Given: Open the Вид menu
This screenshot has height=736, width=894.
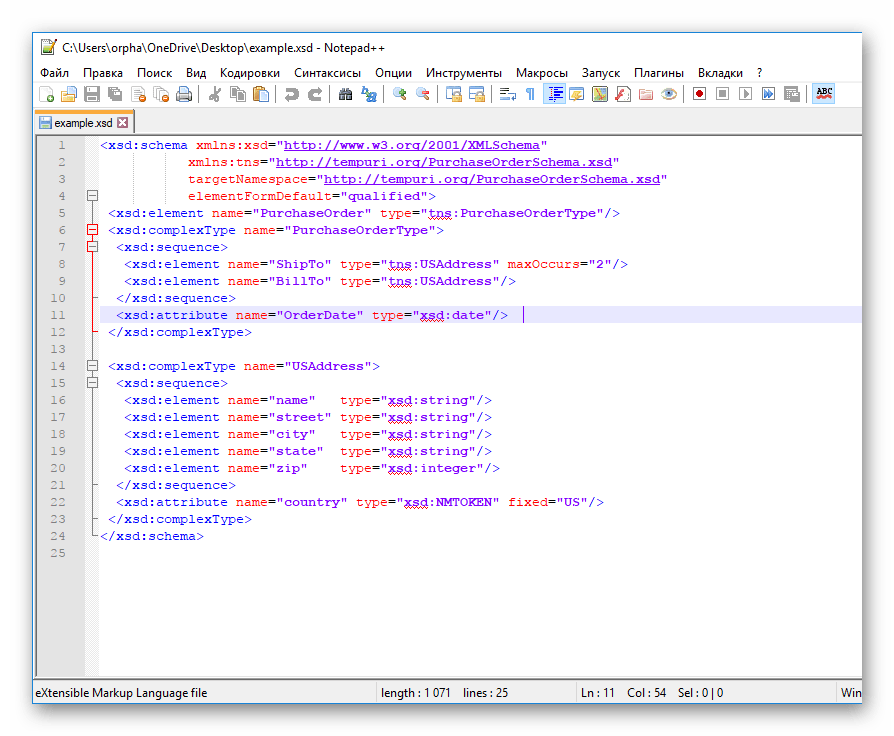Looking at the screenshot, I should tap(196, 73).
